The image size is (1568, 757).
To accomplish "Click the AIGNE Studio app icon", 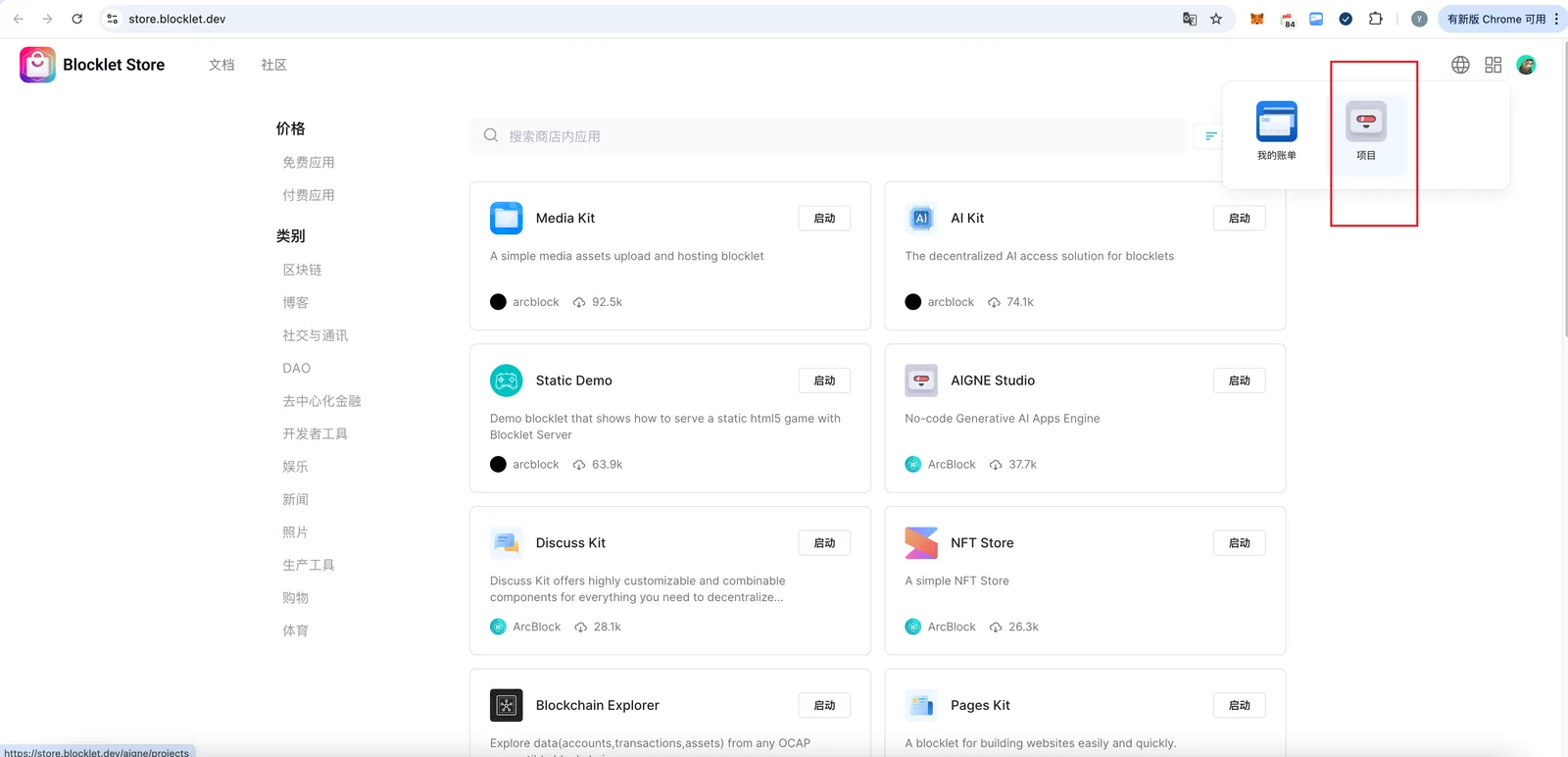I will 921,380.
